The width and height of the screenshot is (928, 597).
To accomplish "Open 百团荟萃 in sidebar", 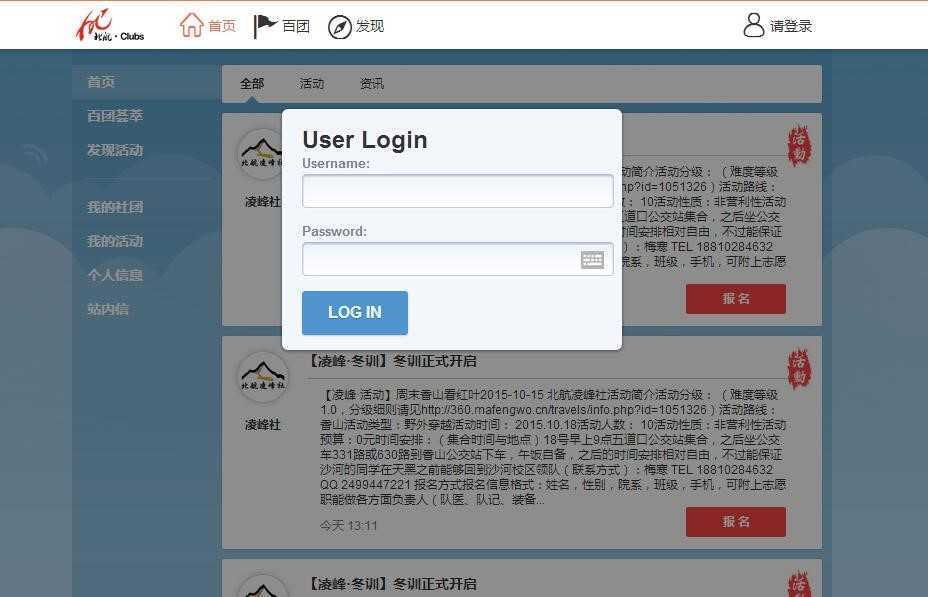I will pyautogui.click(x=115, y=116).
